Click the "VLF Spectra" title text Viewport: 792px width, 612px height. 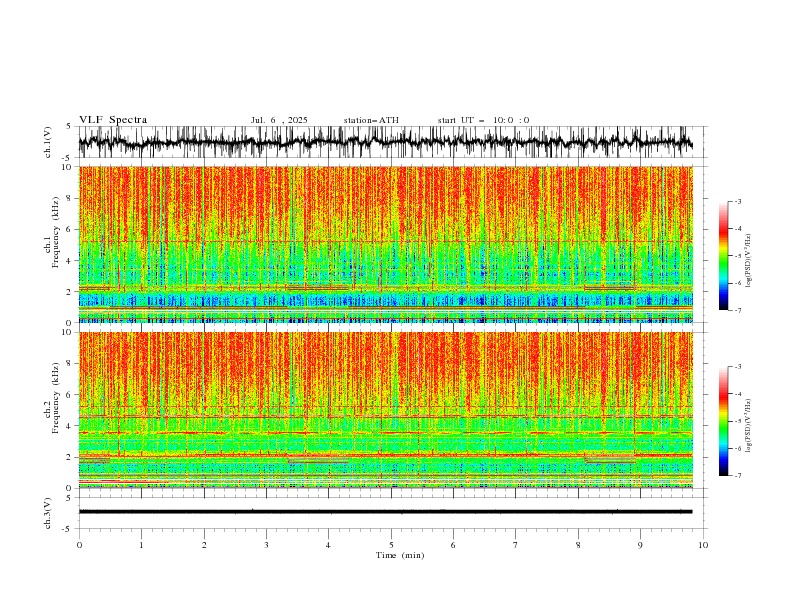tap(113, 120)
